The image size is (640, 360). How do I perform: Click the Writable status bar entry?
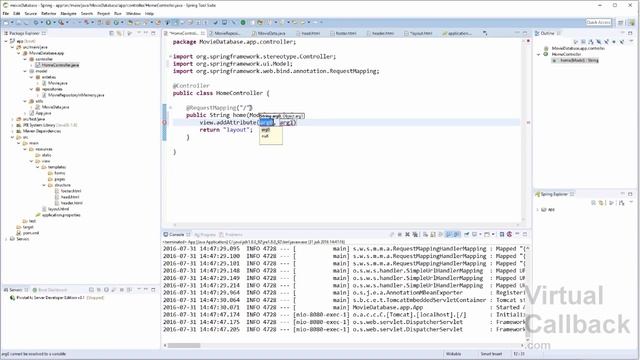453,354
